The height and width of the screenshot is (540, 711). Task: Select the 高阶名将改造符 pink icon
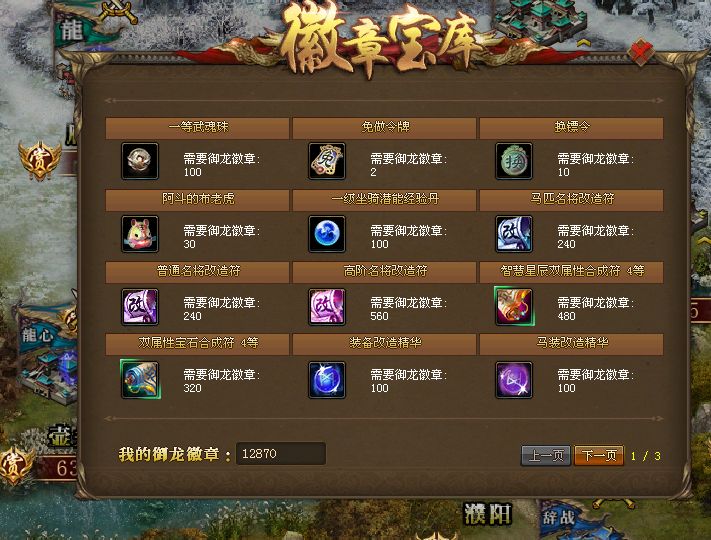[x=326, y=306]
